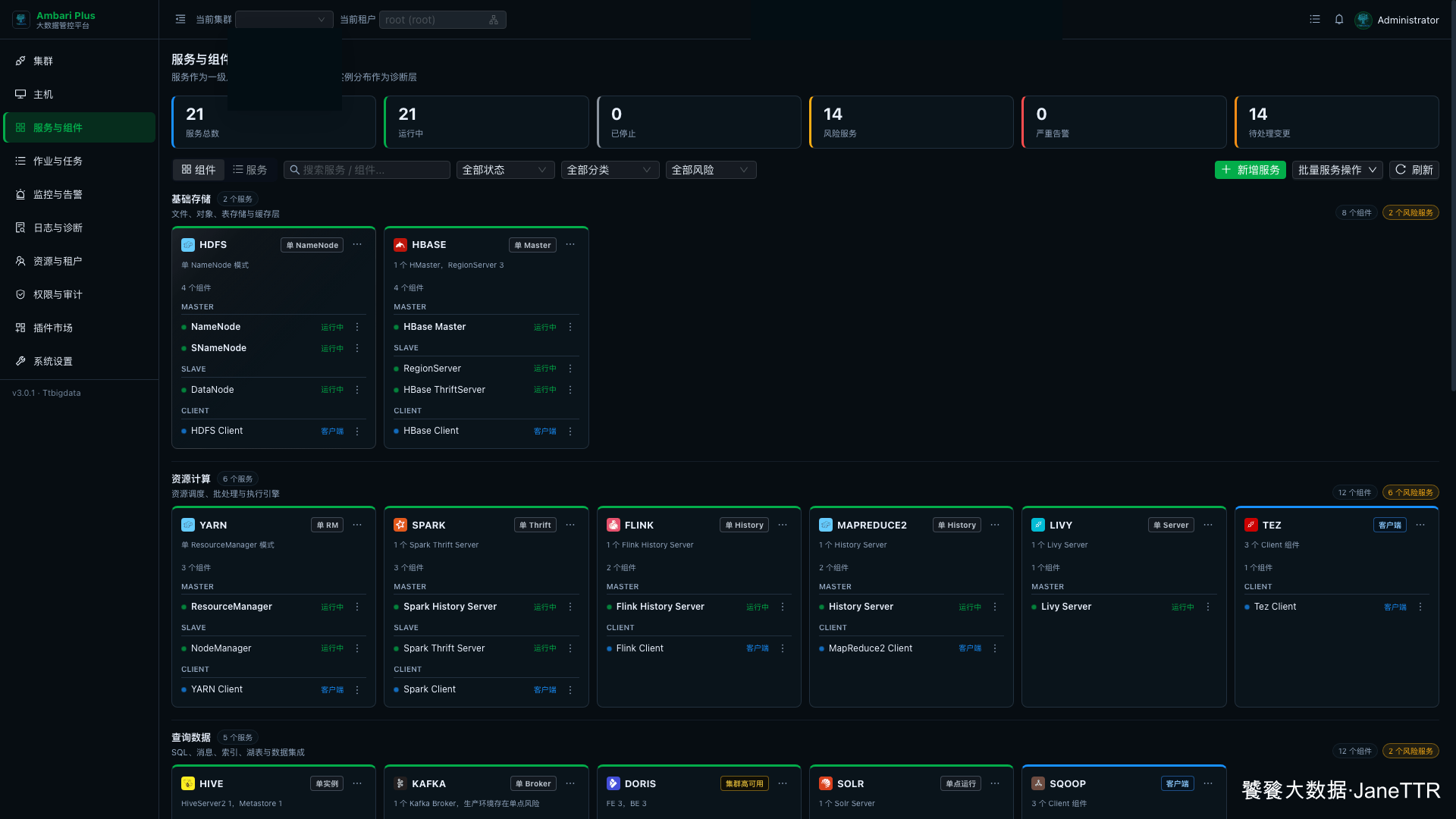Click the Administrator avatar icon
This screenshot has height=819, width=1456.
[1363, 20]
